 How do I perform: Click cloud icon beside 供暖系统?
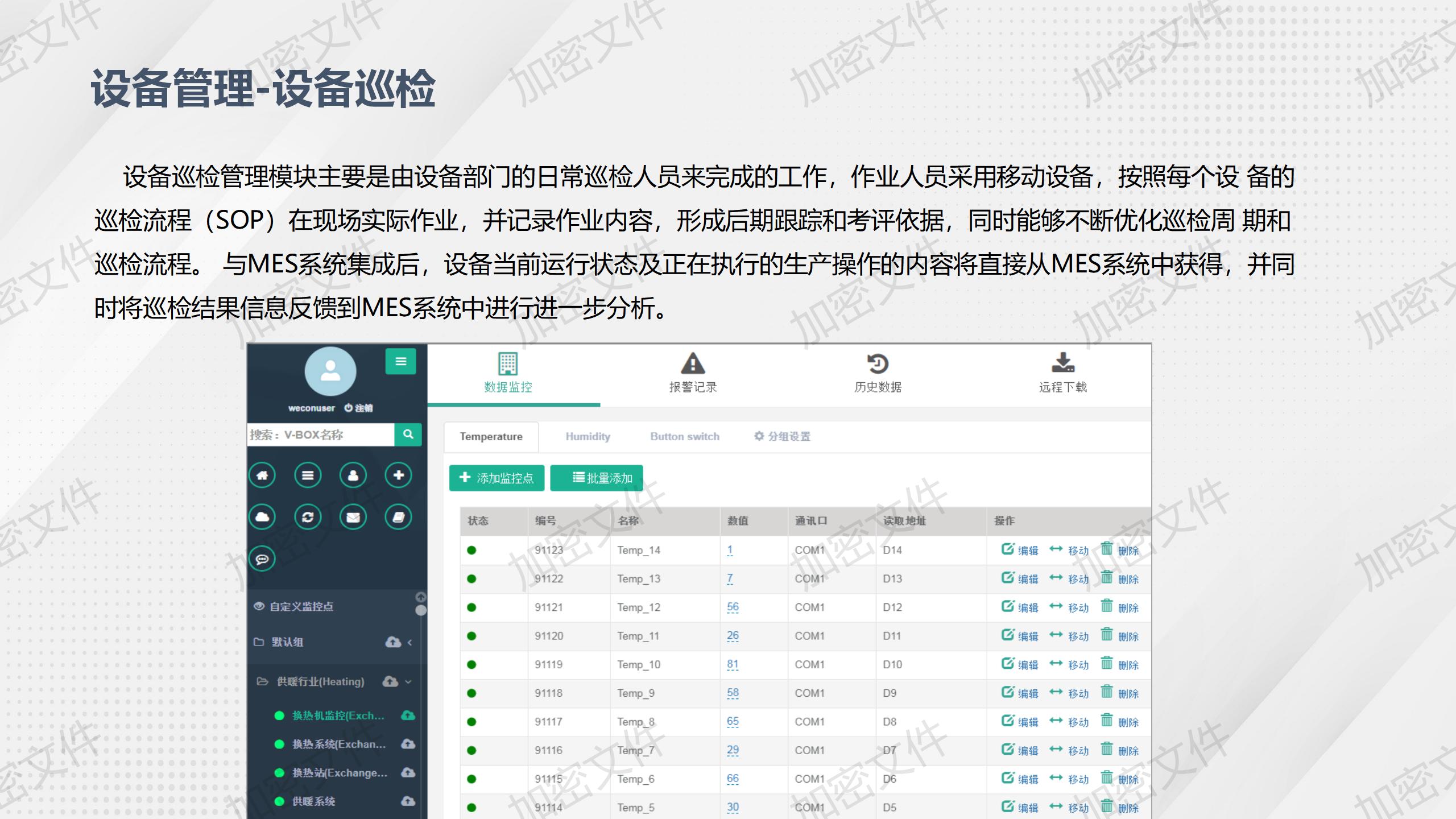pos(408,801)
